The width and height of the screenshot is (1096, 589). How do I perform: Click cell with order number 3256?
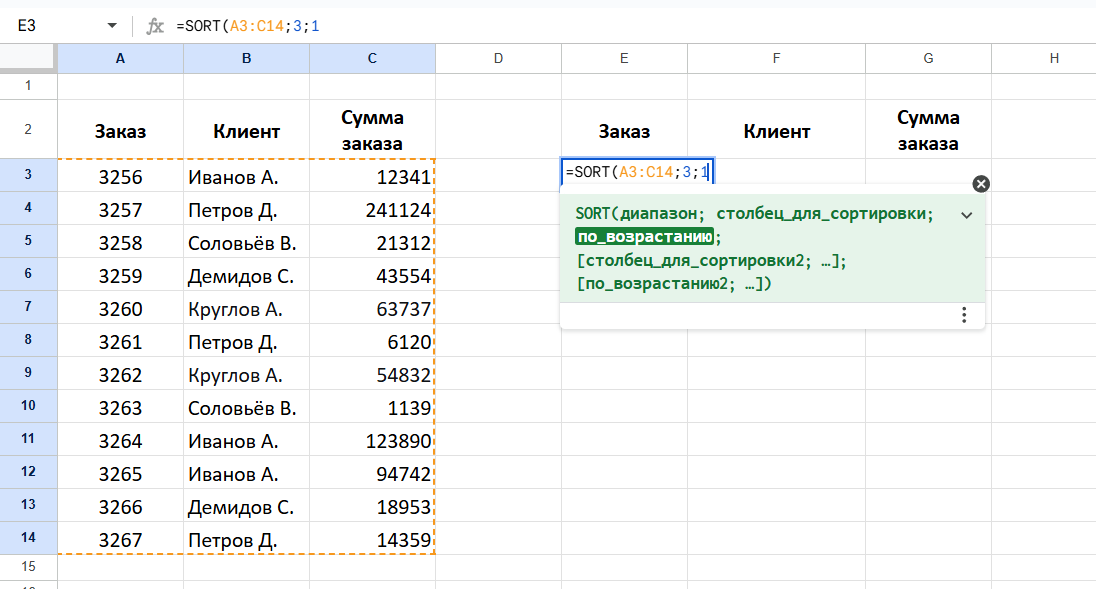tap(120, 177)
